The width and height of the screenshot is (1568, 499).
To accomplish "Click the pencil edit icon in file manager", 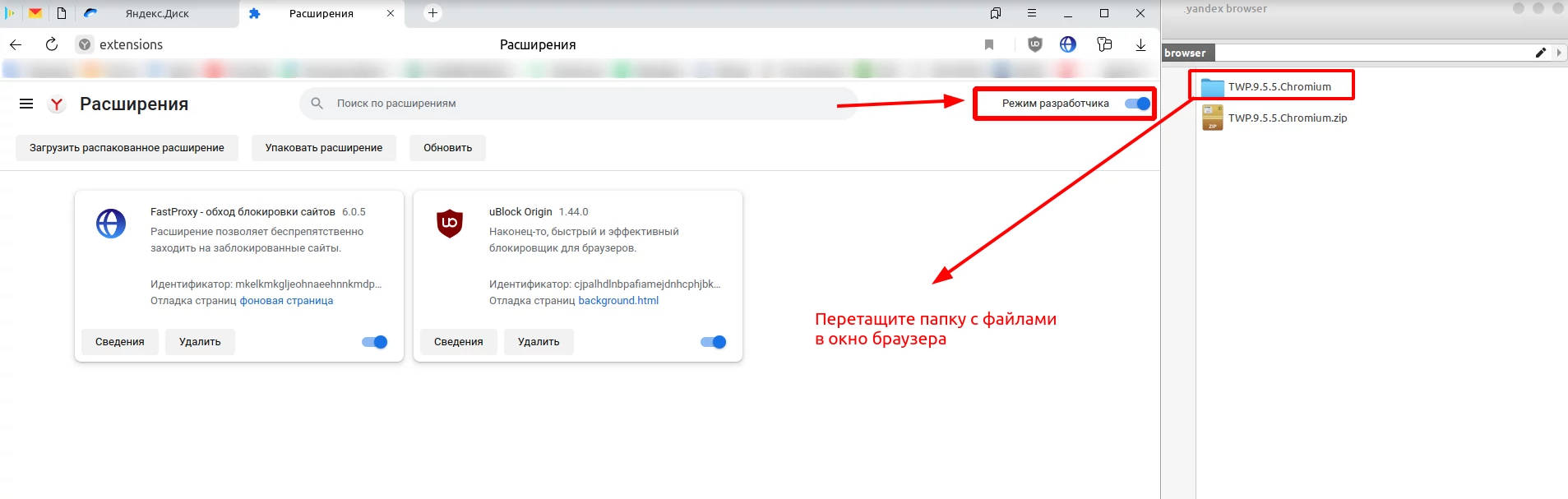I will point(1540,53).
